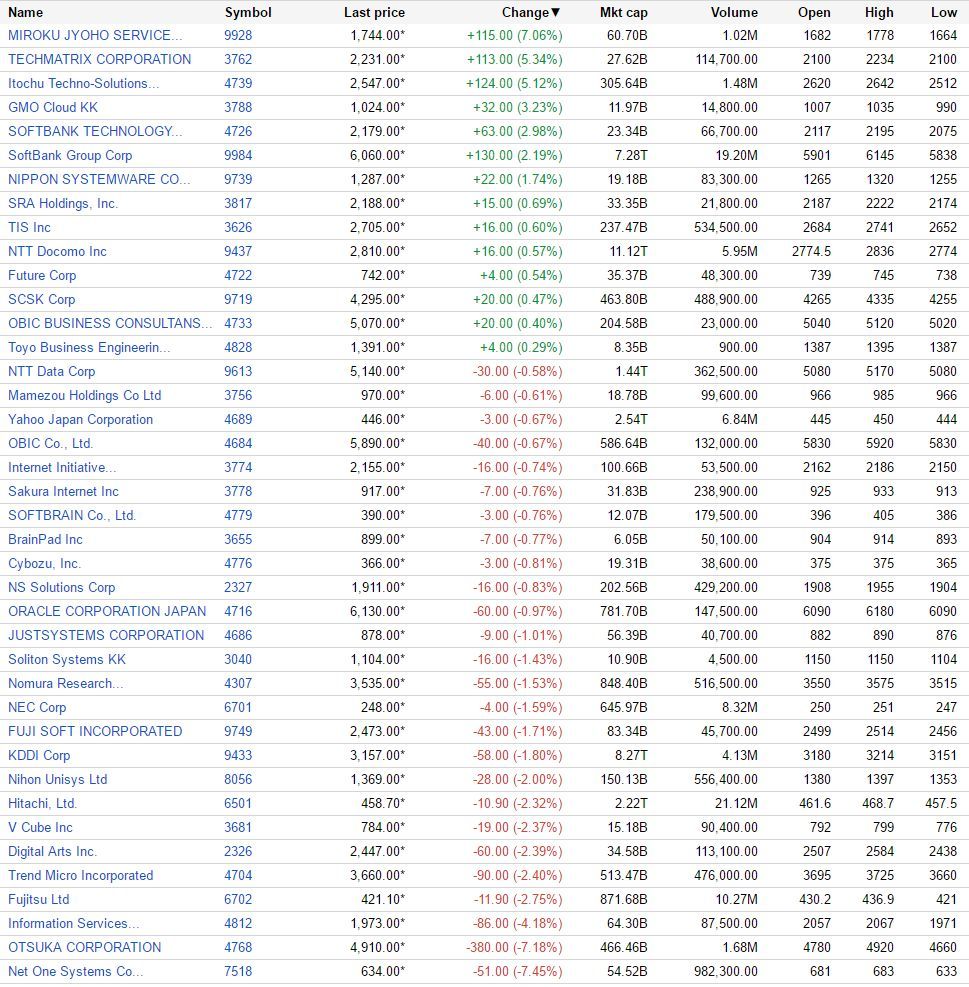969x987 pixels.
Task: Click symbol 9928 link
Action: click(238, 35)
